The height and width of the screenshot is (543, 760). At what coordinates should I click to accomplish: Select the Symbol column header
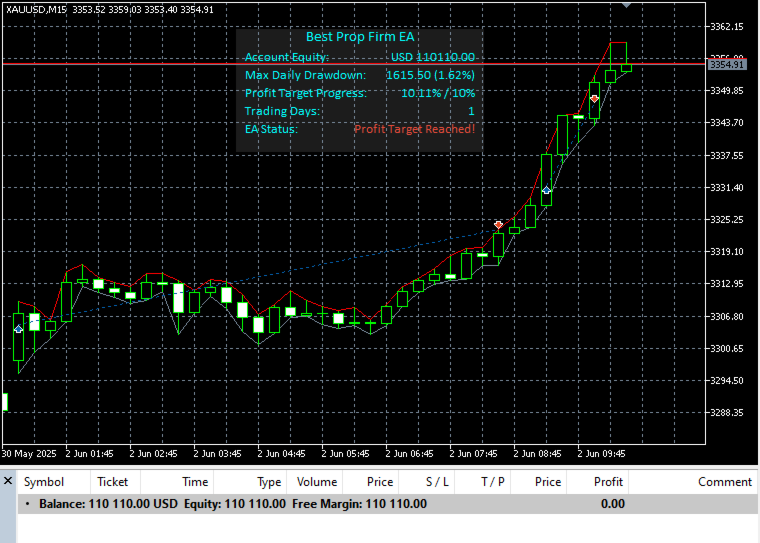[x=44, y=482]
